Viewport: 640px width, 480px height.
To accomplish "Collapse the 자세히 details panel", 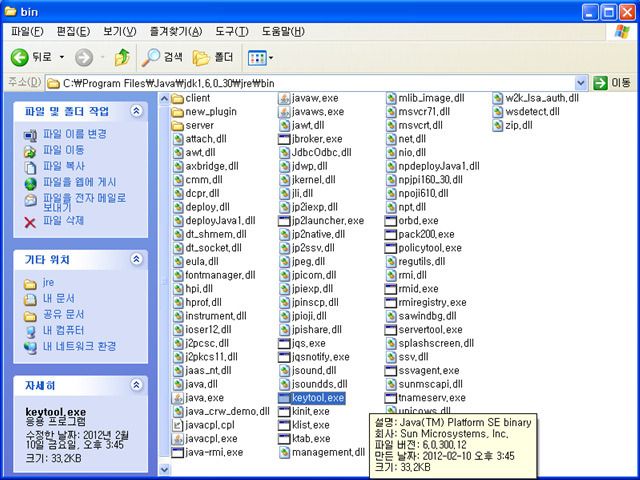I will tap(136, 384).
